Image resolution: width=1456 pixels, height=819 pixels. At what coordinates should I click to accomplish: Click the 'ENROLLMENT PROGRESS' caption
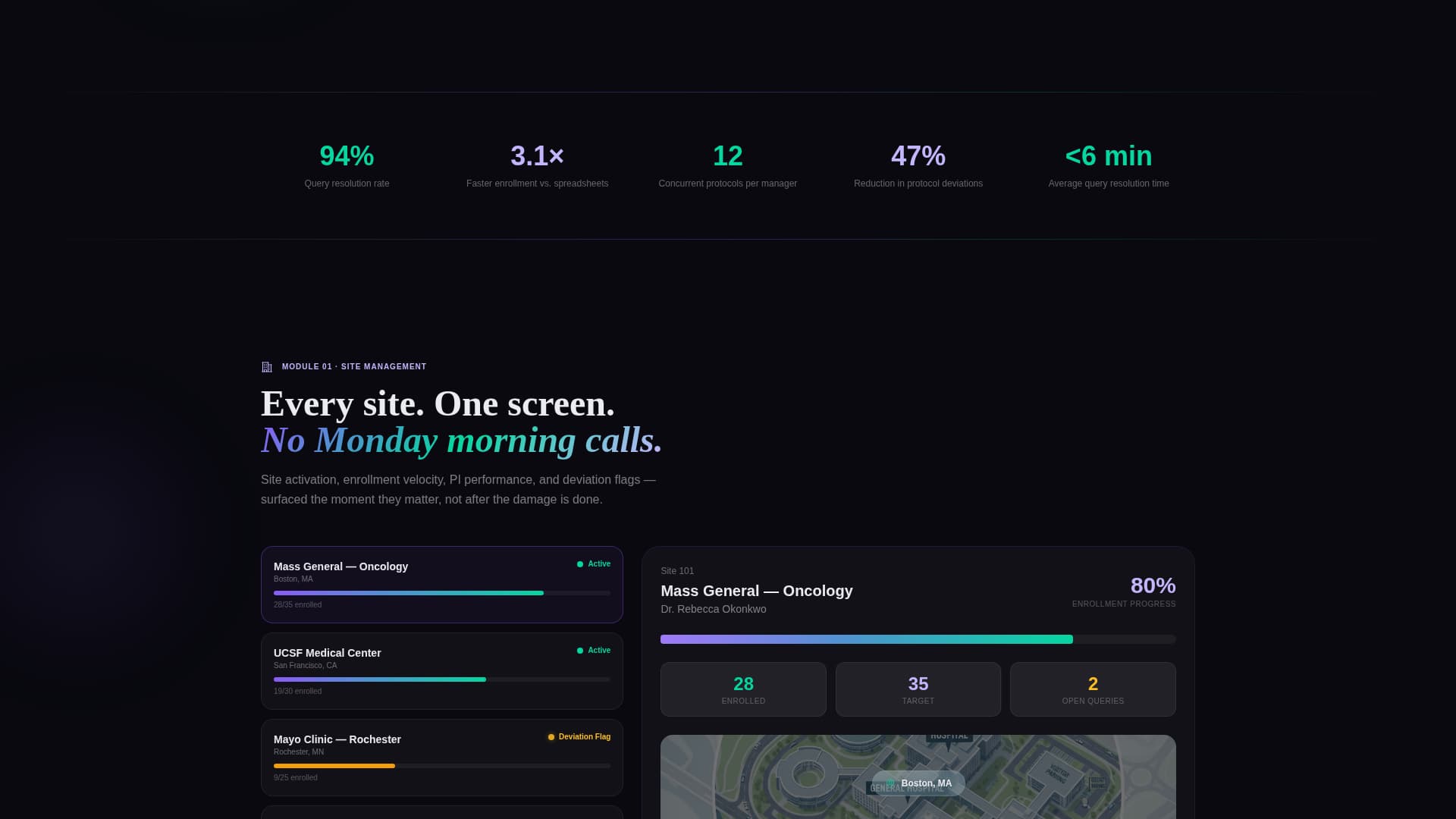point(1124,604)
